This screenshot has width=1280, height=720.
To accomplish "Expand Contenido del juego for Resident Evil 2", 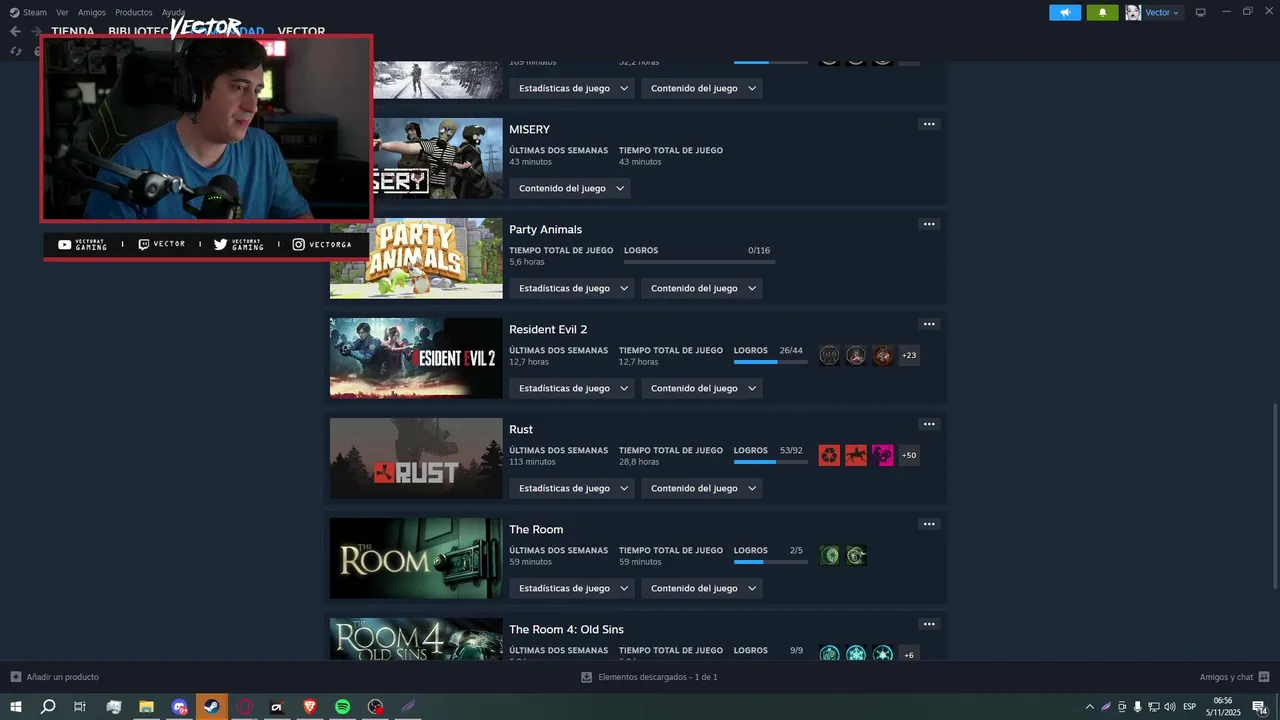I will 702,388.
